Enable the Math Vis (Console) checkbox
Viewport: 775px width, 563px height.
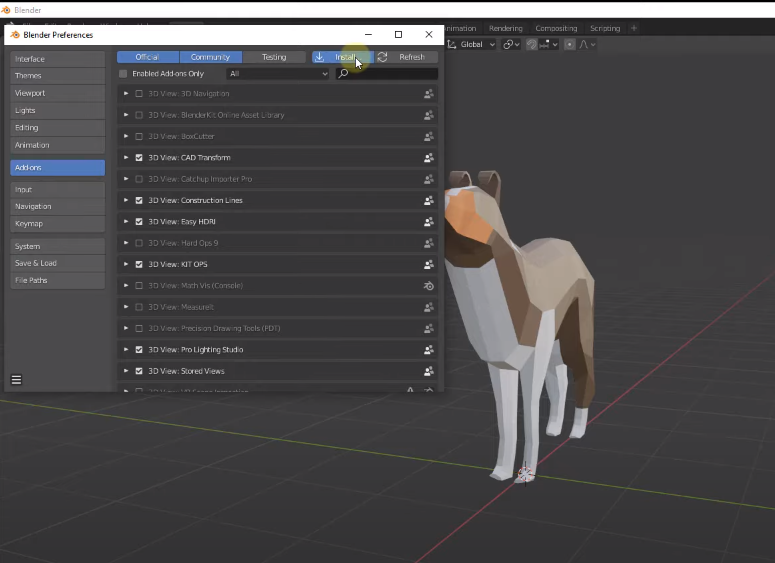coord(139,286)
